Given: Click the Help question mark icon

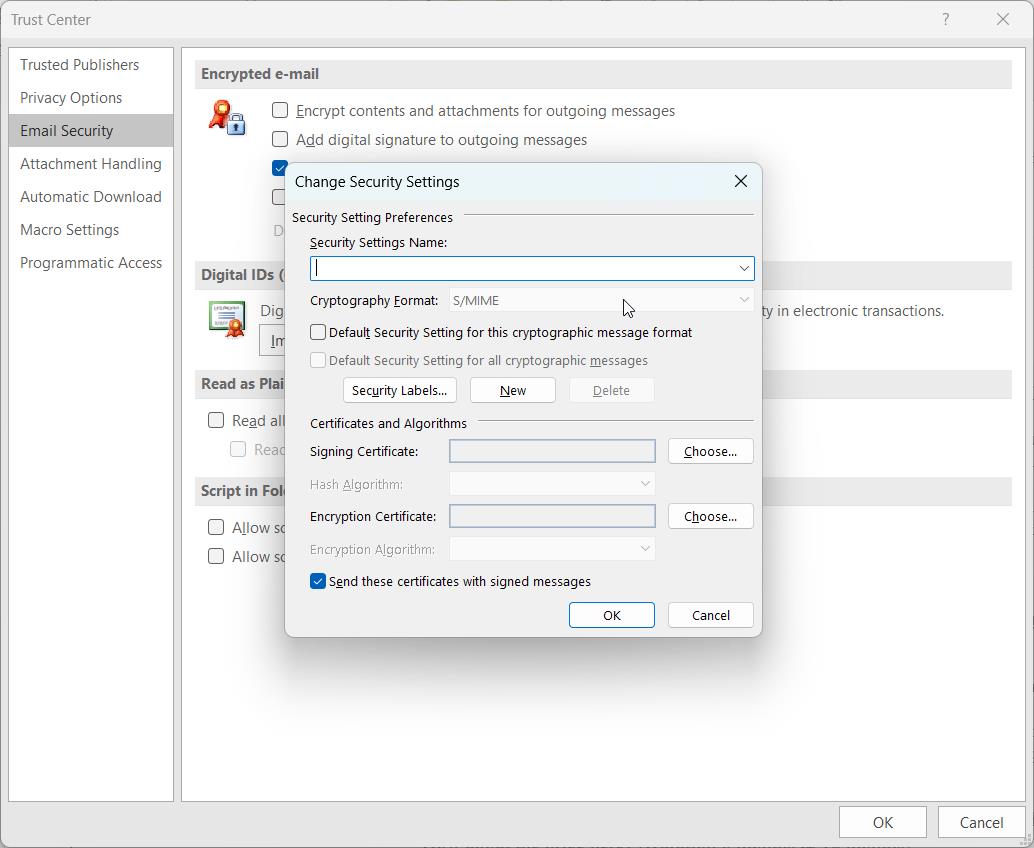Looking at the screenshot, I should click(x=945, y=19).
